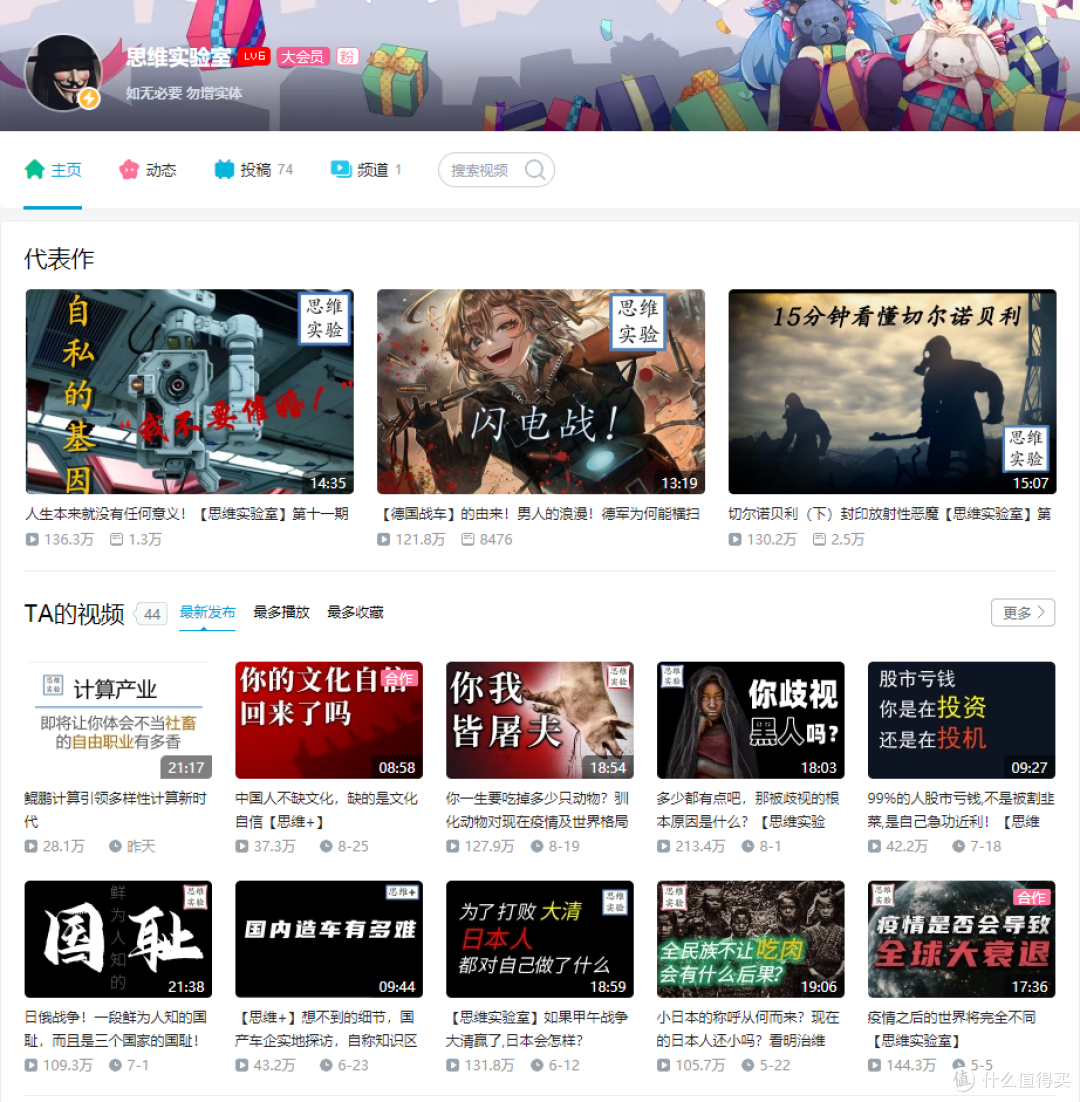Click clock icon beside 6-23
The height and width of the screenshot is (1102, 1080).
[x=326, y=1065]
